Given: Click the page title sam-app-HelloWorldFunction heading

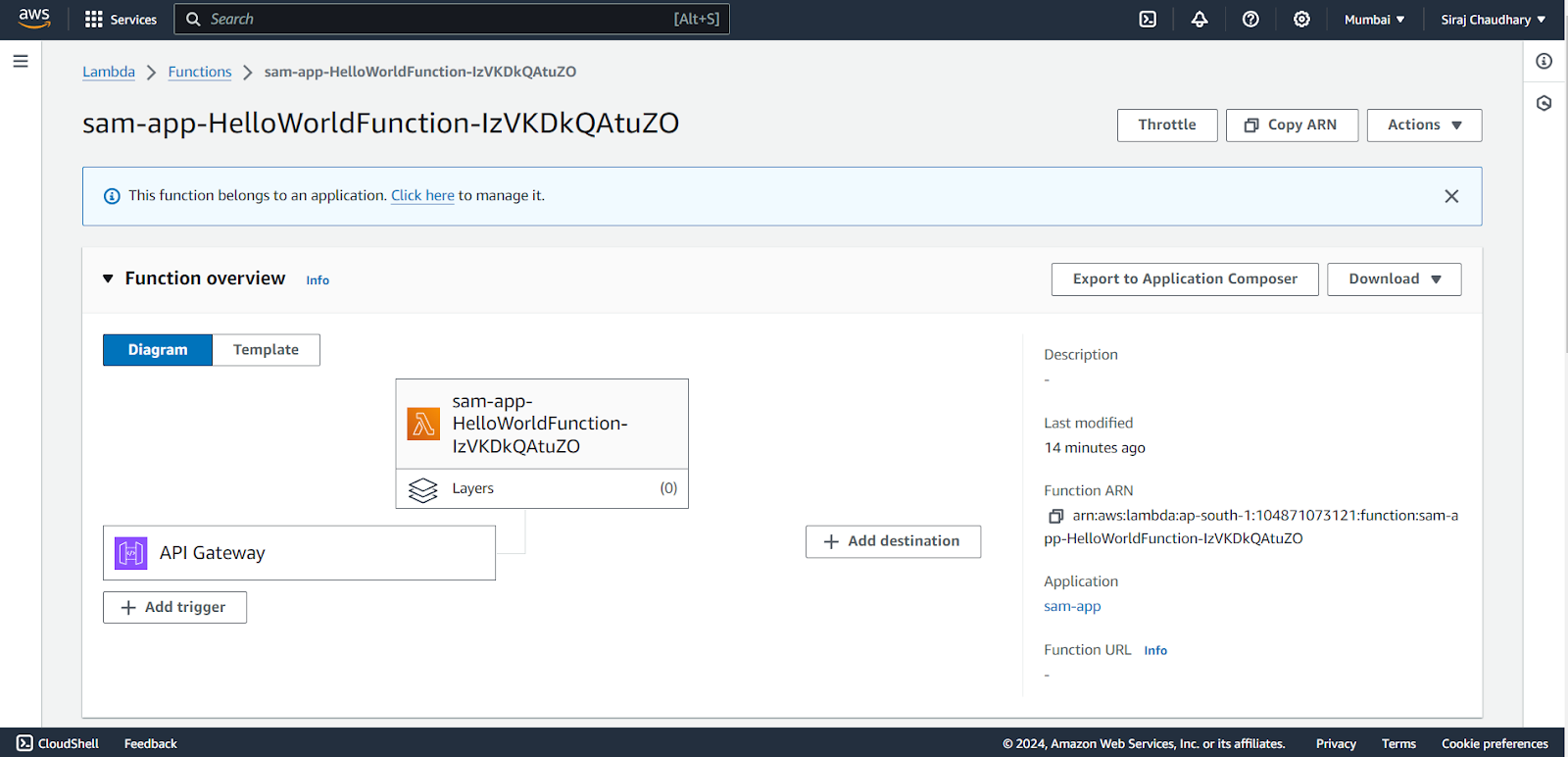Looking at the screenshot, I should [380, 124].
